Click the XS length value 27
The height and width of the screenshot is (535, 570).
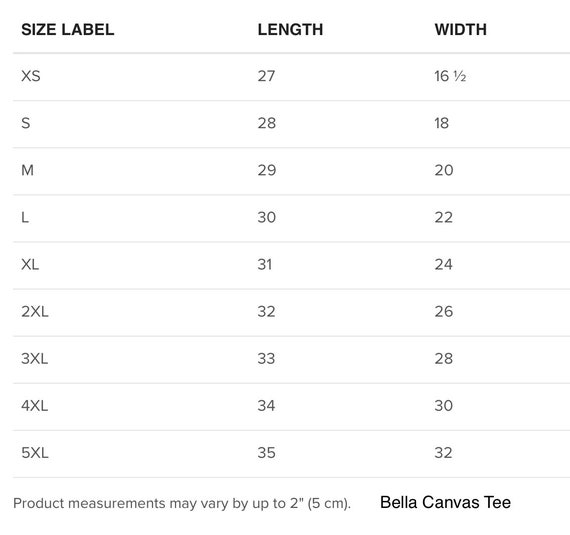266,76
